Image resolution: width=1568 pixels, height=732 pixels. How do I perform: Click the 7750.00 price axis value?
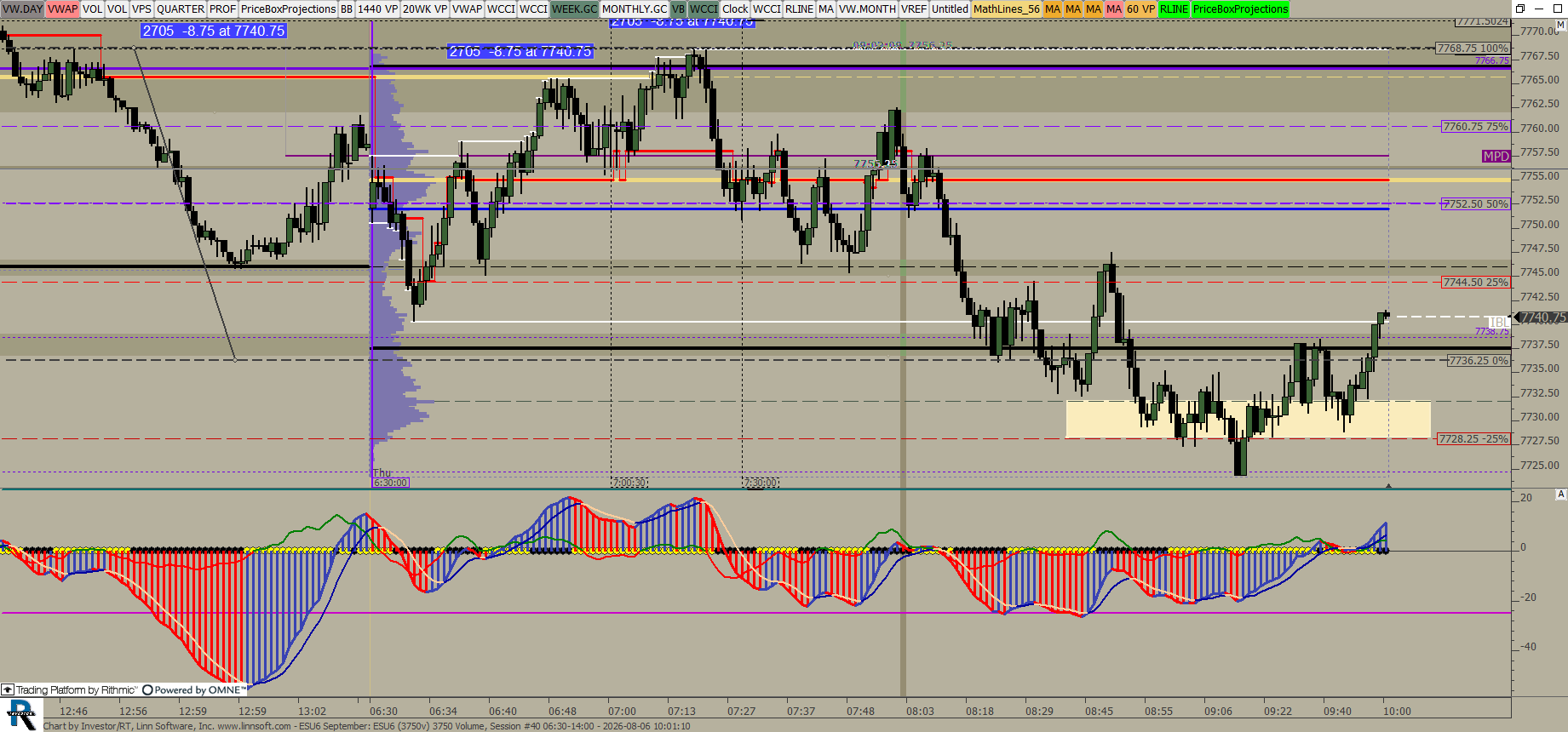point(1540,224)
